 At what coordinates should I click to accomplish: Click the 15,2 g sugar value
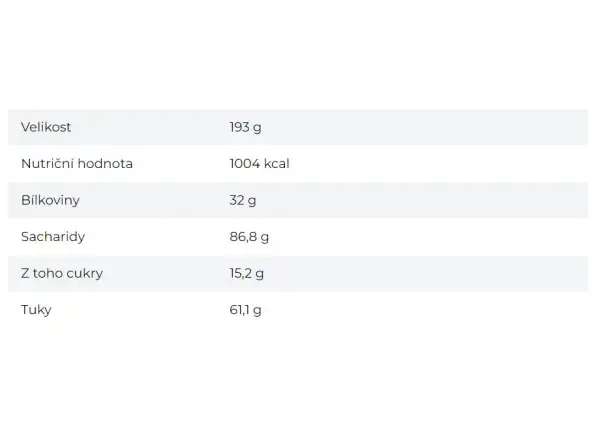246,274
